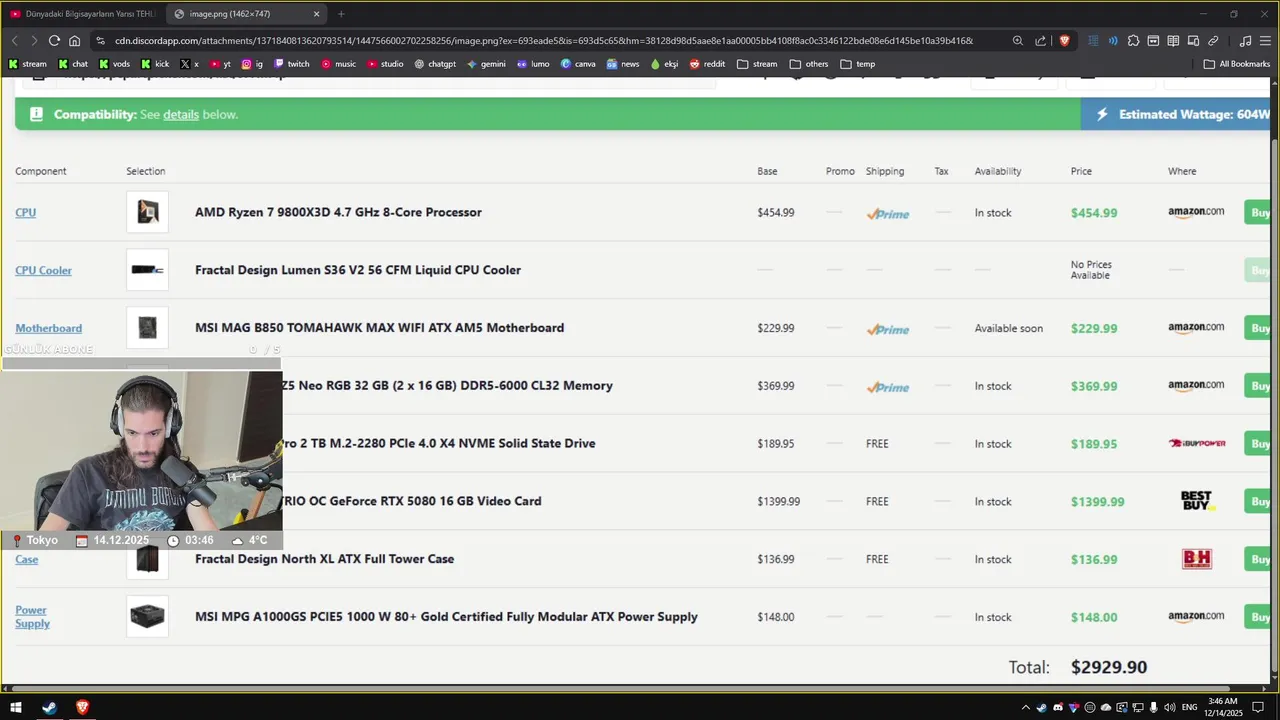1280x720 pixels.
Task: Click the MSI power supply thumbnail
Action: click(147, 616)
